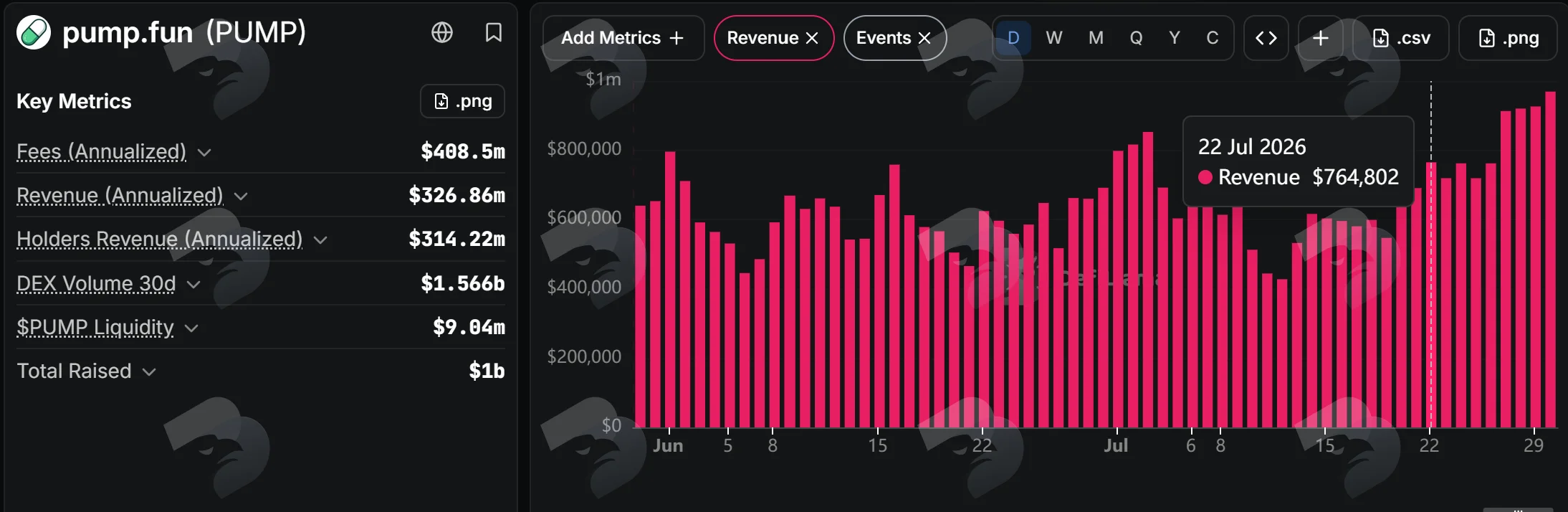Switch to weekly W grouping
This screenshot has width=1568, height=512.
coord(1053,38)
